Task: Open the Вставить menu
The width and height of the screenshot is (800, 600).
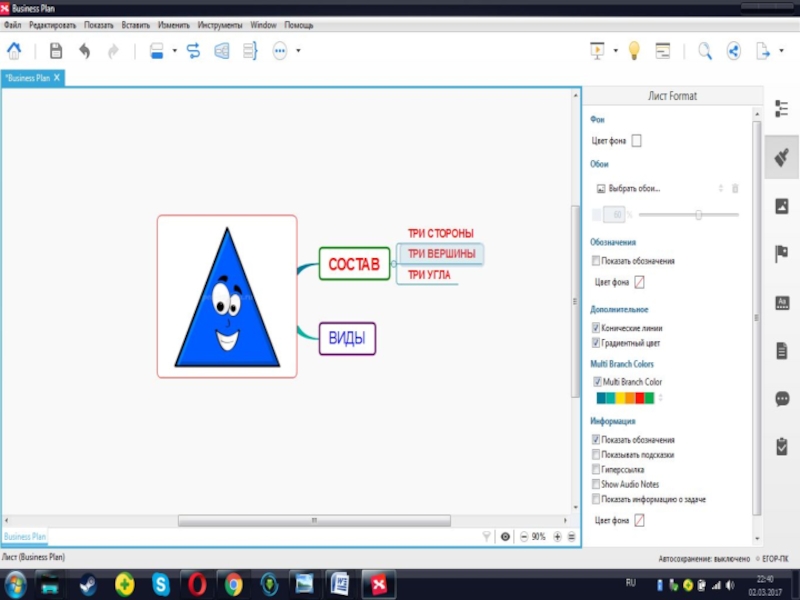Action: (135, 24)
